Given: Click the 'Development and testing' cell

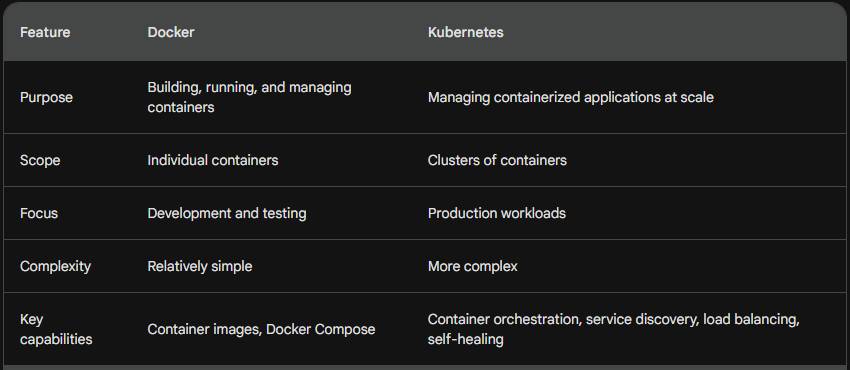Looking at the screenshot, I should point(227,213).
